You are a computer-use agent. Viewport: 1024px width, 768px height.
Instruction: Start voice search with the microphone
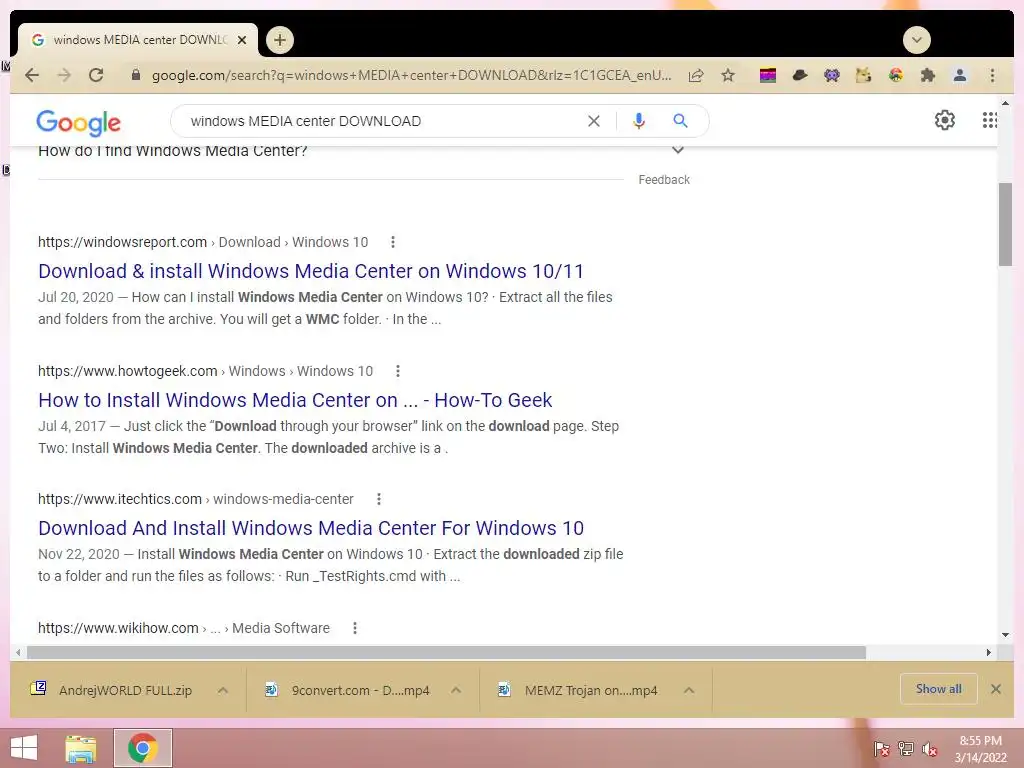coord(639,121)
